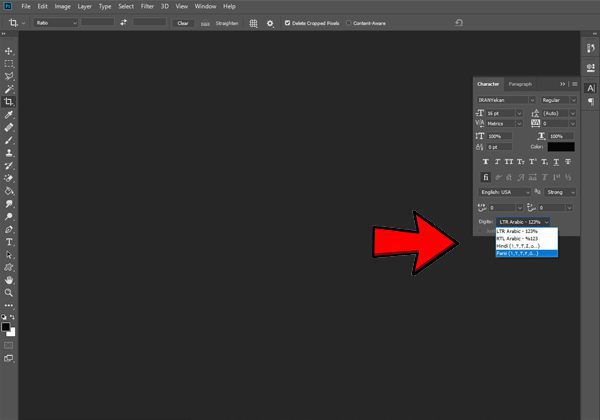Image resolution: width=600 pixels, height=420 pixels.
Task: Toggle Strikethrough style
Action: pos(568,162)
